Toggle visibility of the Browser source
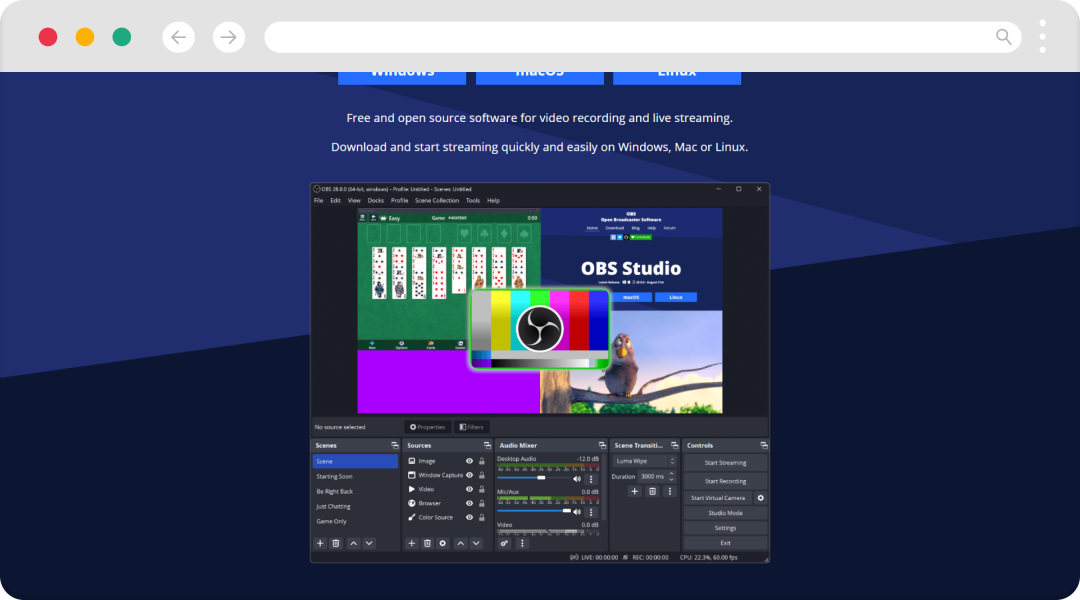1080x600 pixels. (x=469, y=504)
